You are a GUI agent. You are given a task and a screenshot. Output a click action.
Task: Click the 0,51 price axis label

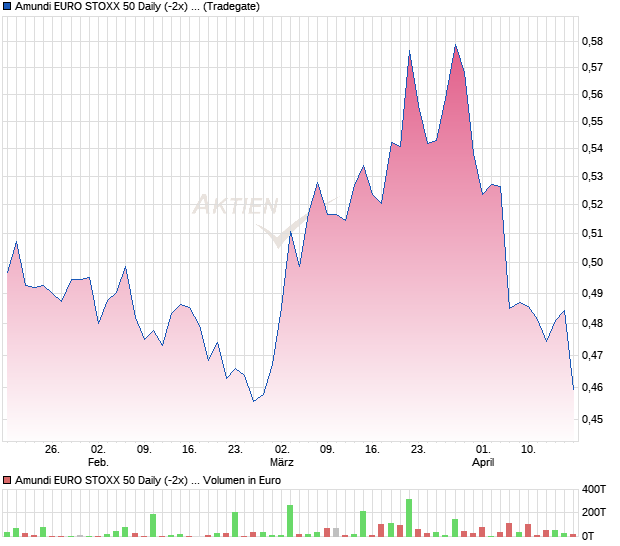(x=592, y=233)
